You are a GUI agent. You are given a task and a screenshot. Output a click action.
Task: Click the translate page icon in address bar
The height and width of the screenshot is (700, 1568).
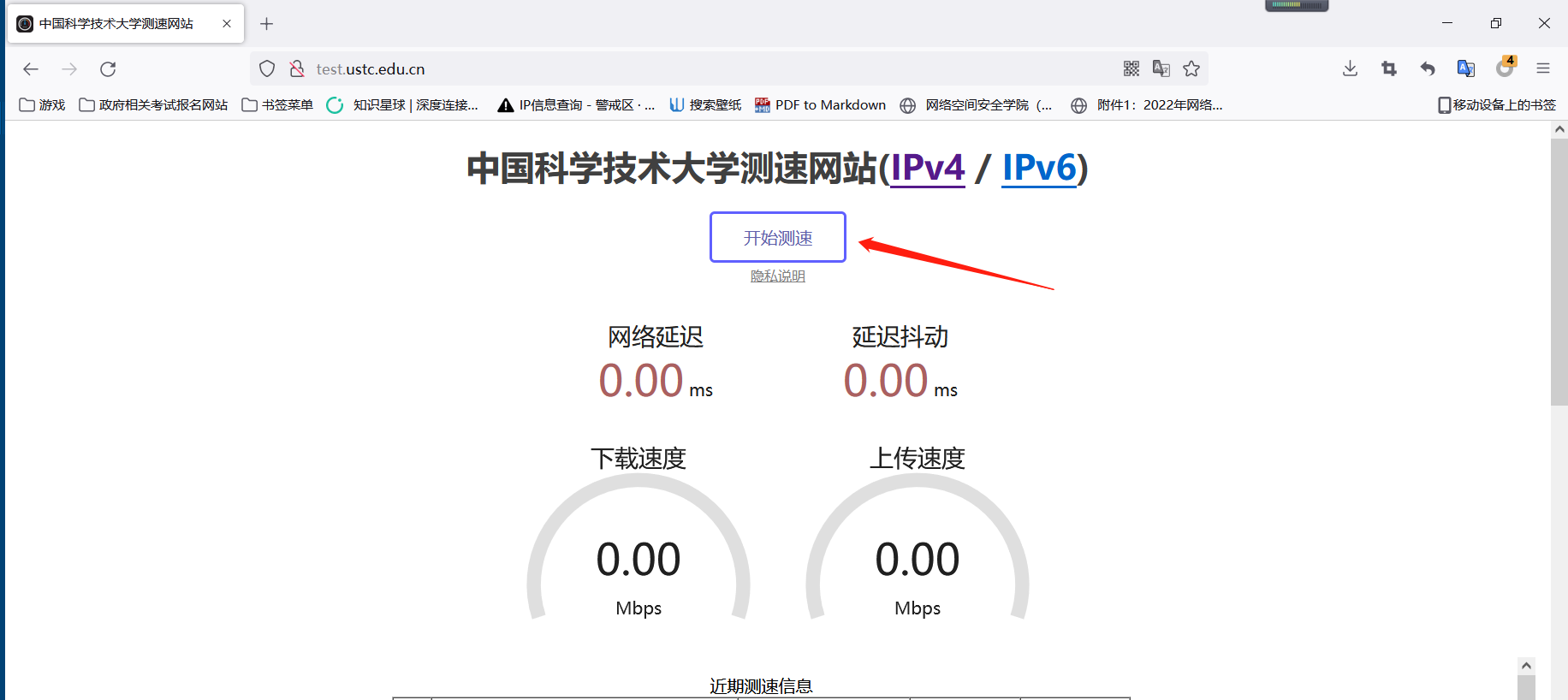(x=1161, y=68)
